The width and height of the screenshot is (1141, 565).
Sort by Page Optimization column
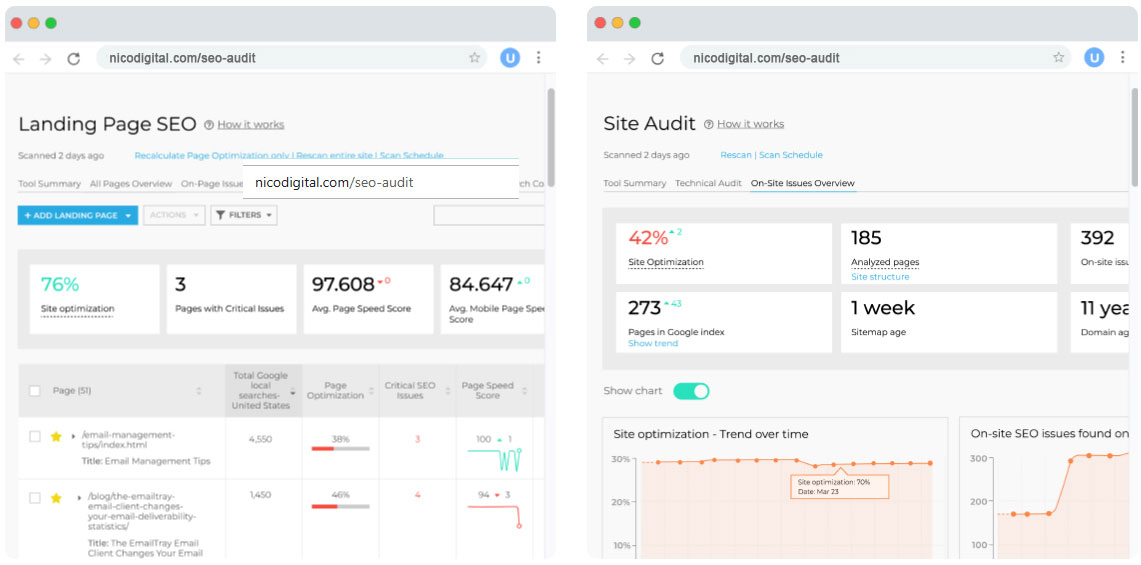[372, 391]
